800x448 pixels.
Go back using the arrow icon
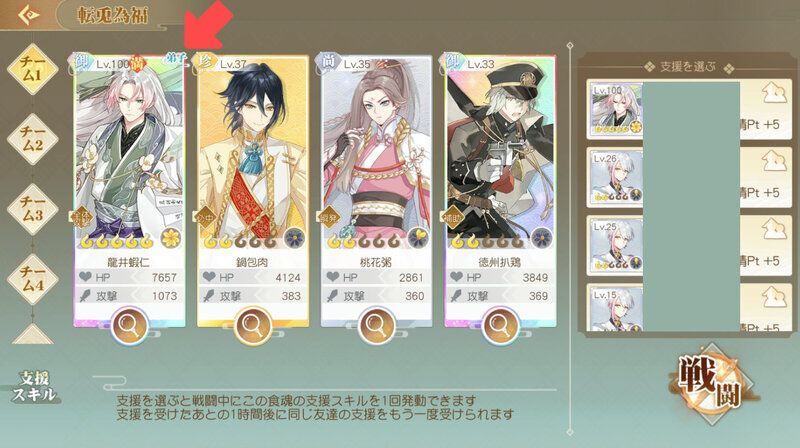(29, 15)
